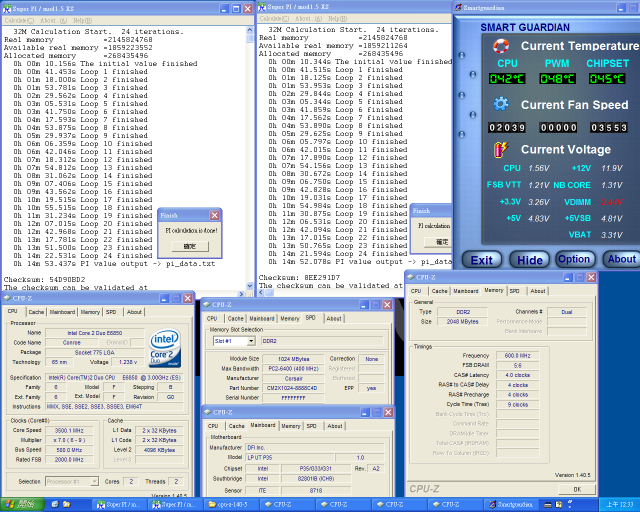Image resolution: width=640 pixels, height=512 pixels.
Task: Click Checksum: 54D90BD2 line in left Super PI
Action: pyautogui.click(x=44, y=280)
